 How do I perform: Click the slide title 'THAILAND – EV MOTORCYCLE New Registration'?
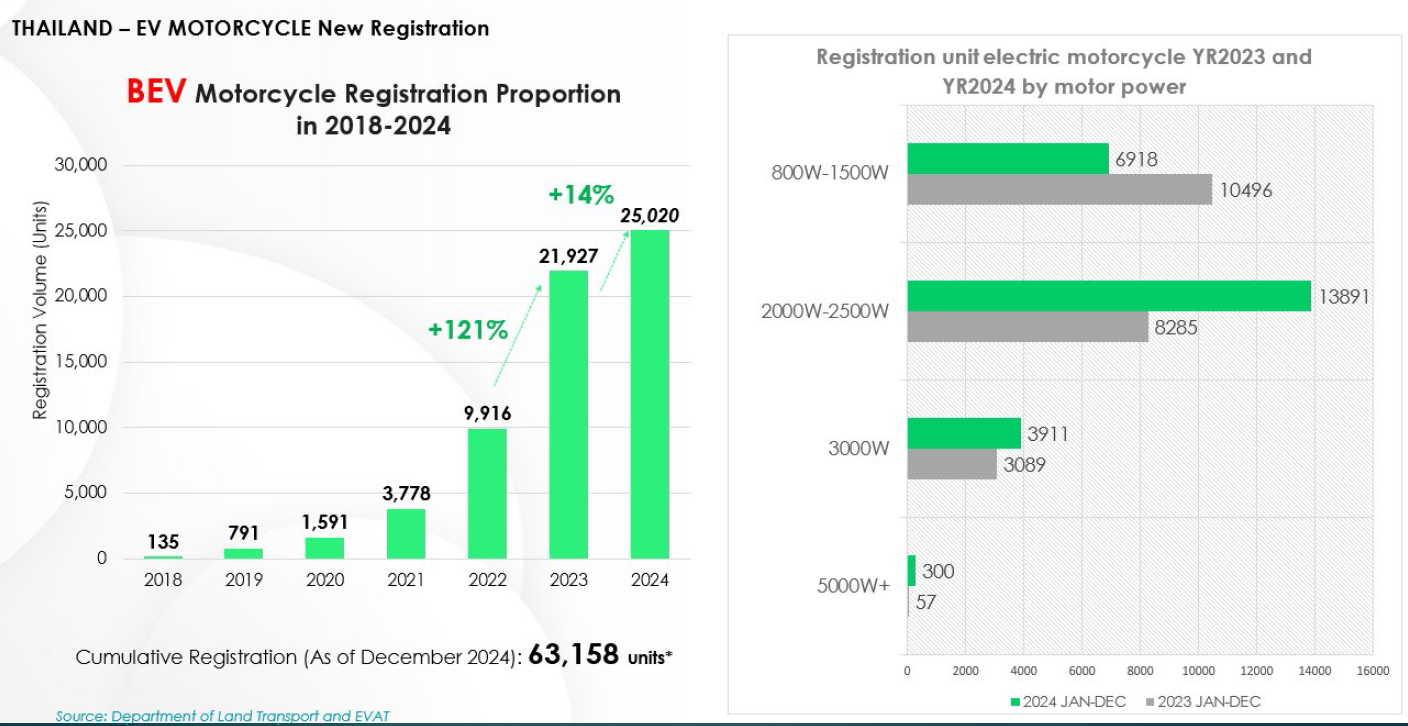pyautogui.click(x=249, y=28)
